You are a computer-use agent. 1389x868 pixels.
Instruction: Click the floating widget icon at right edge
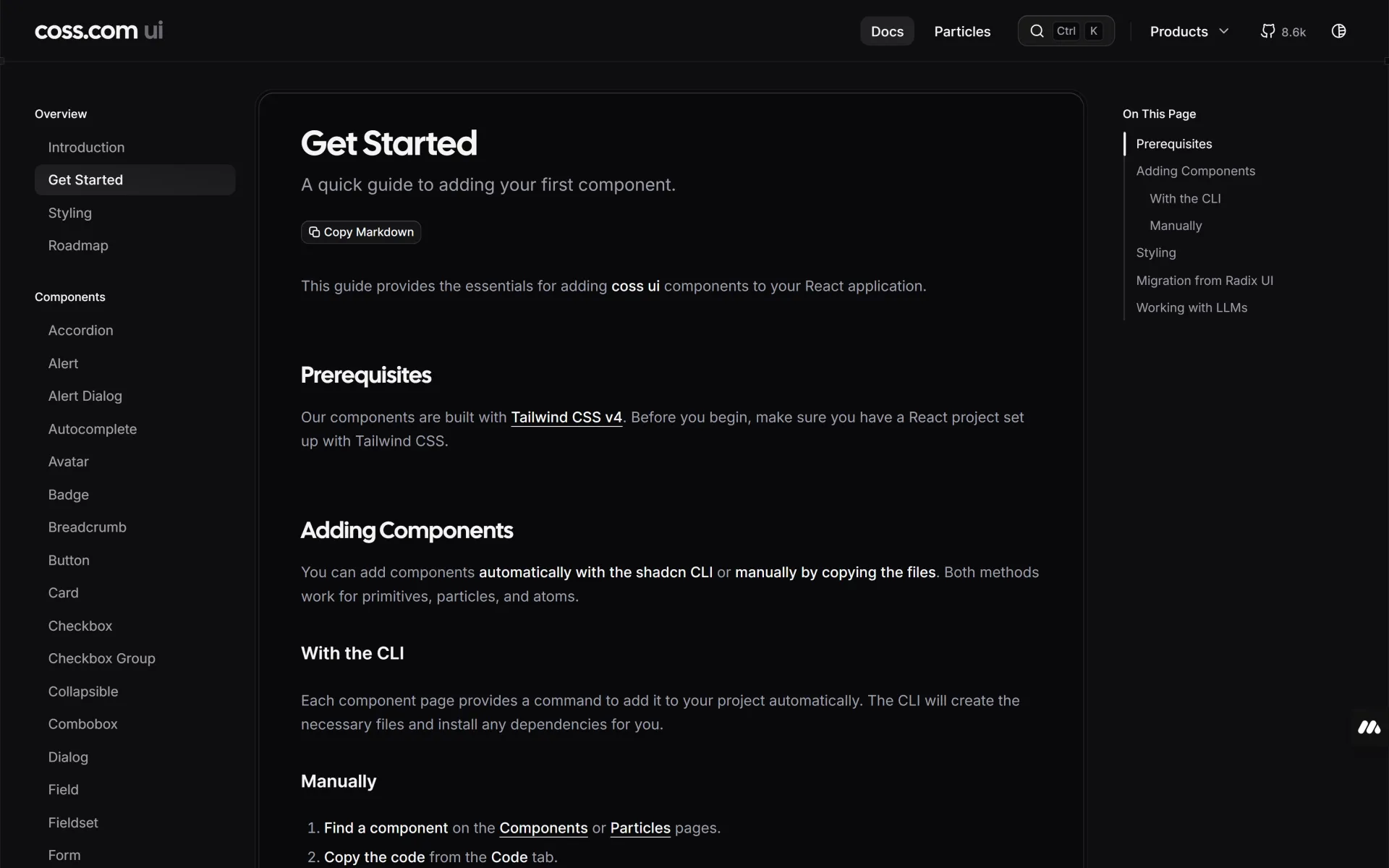(1369, 728)
